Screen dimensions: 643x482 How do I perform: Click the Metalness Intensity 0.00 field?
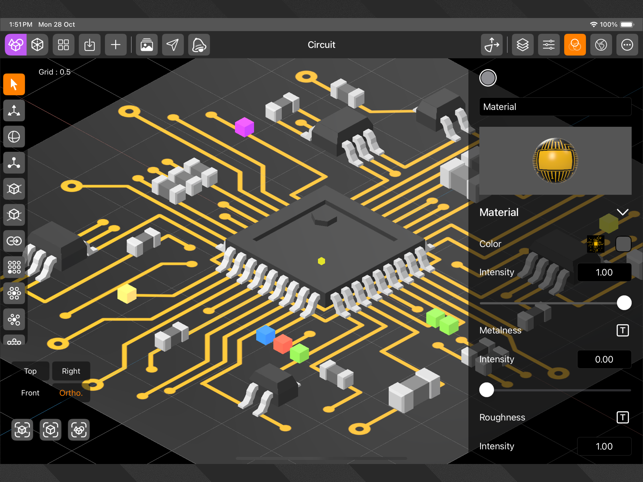(604, 359)
